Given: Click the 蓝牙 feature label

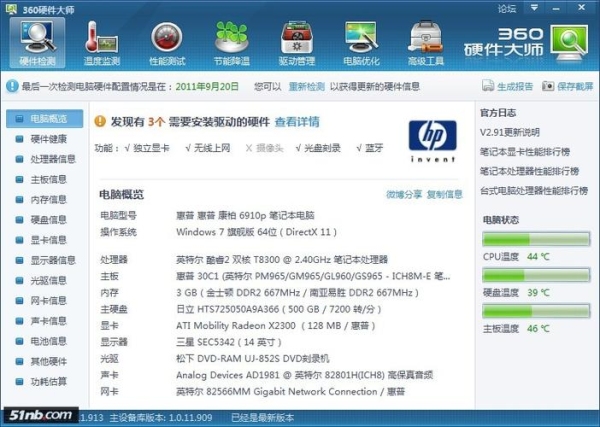Looking at the screenshot, I should [x=374, y=148].
